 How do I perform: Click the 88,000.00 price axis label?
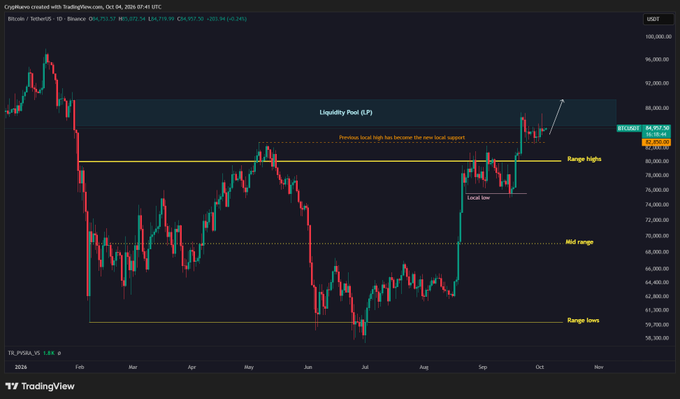[658, 108]
